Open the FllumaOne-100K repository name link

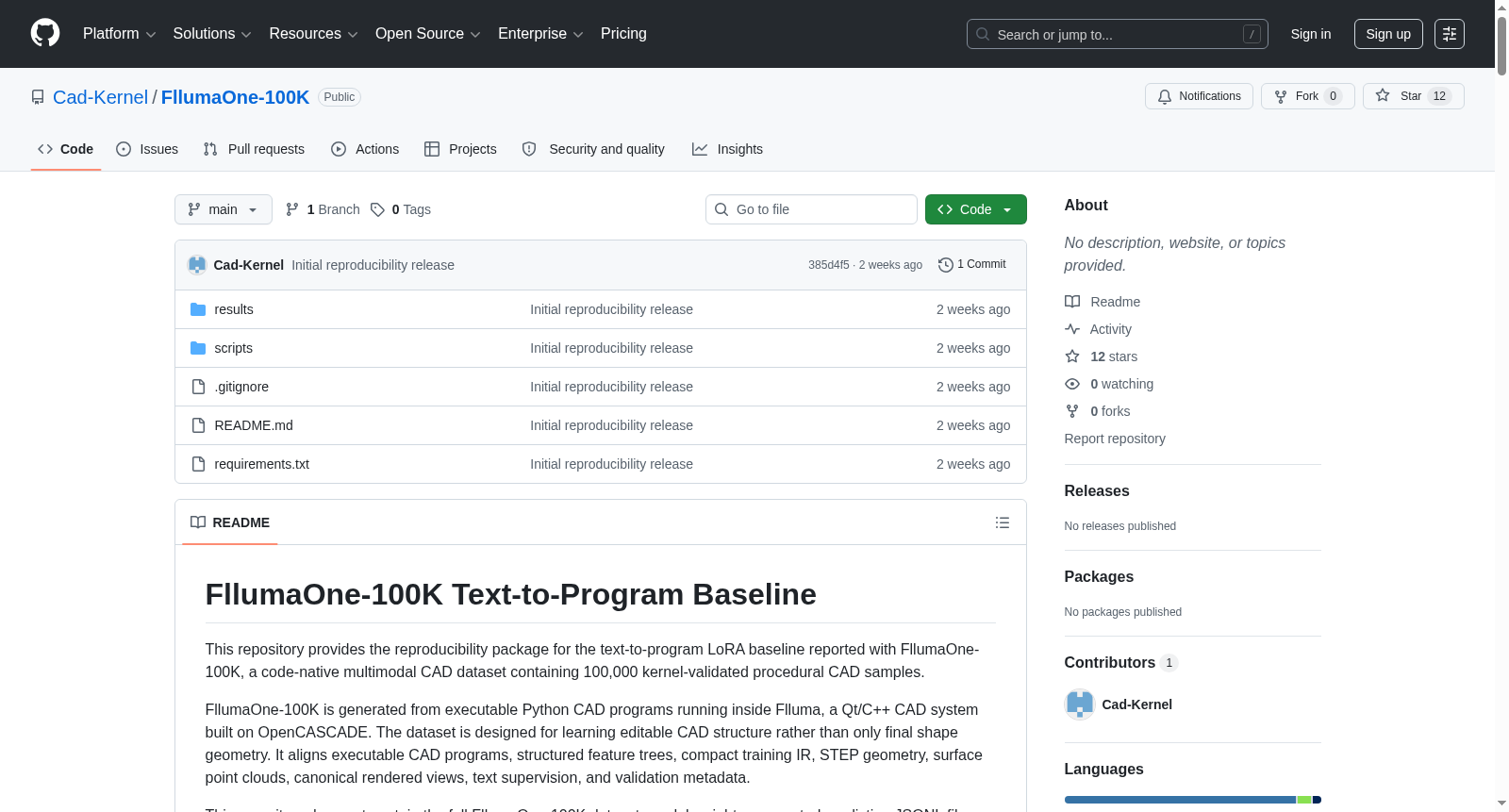pyautogui.click(x=235, y=97)
